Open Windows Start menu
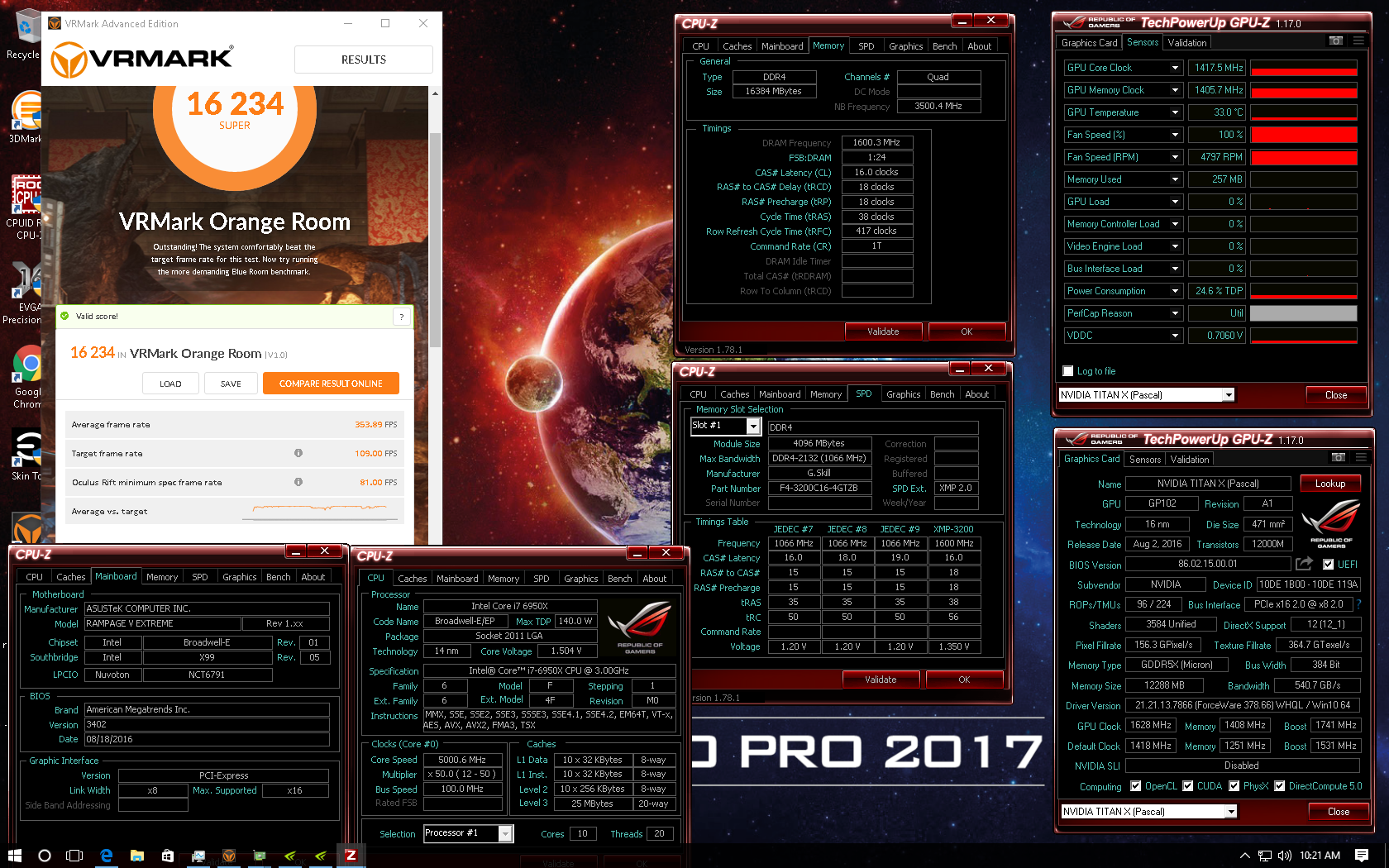The width and height of the screenshot is (1389, 868). point(14,856)
